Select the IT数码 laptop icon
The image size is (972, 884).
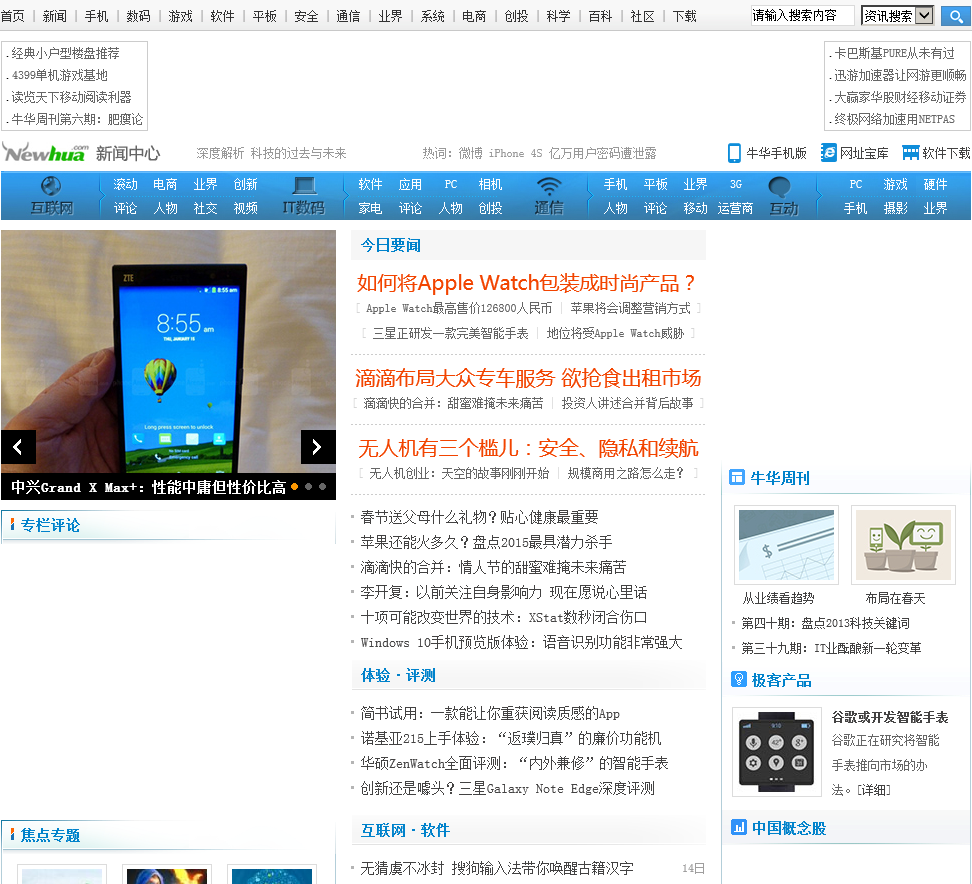(x=304, y=185)
